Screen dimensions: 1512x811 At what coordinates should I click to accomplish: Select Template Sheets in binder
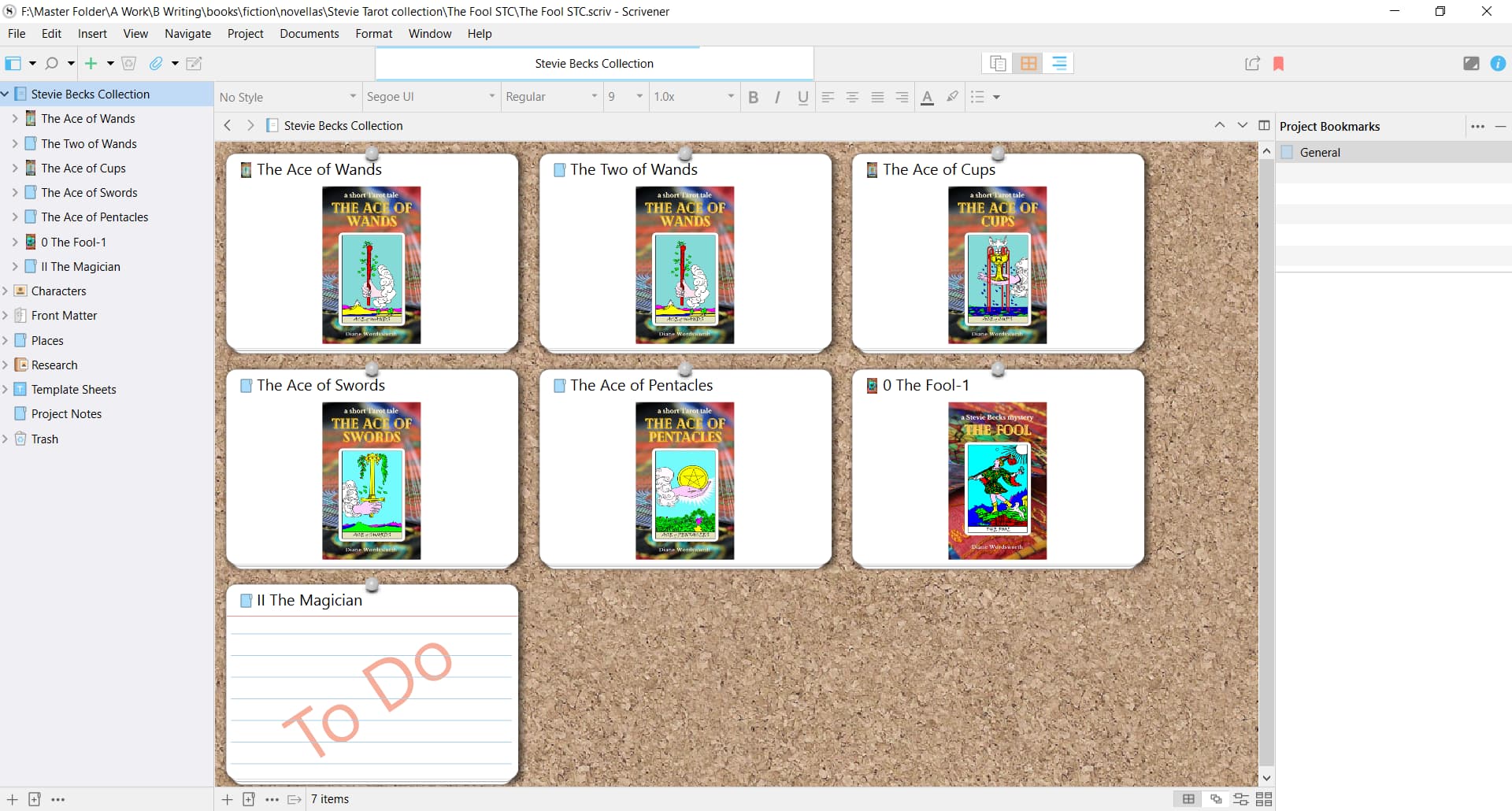(74, 389)
